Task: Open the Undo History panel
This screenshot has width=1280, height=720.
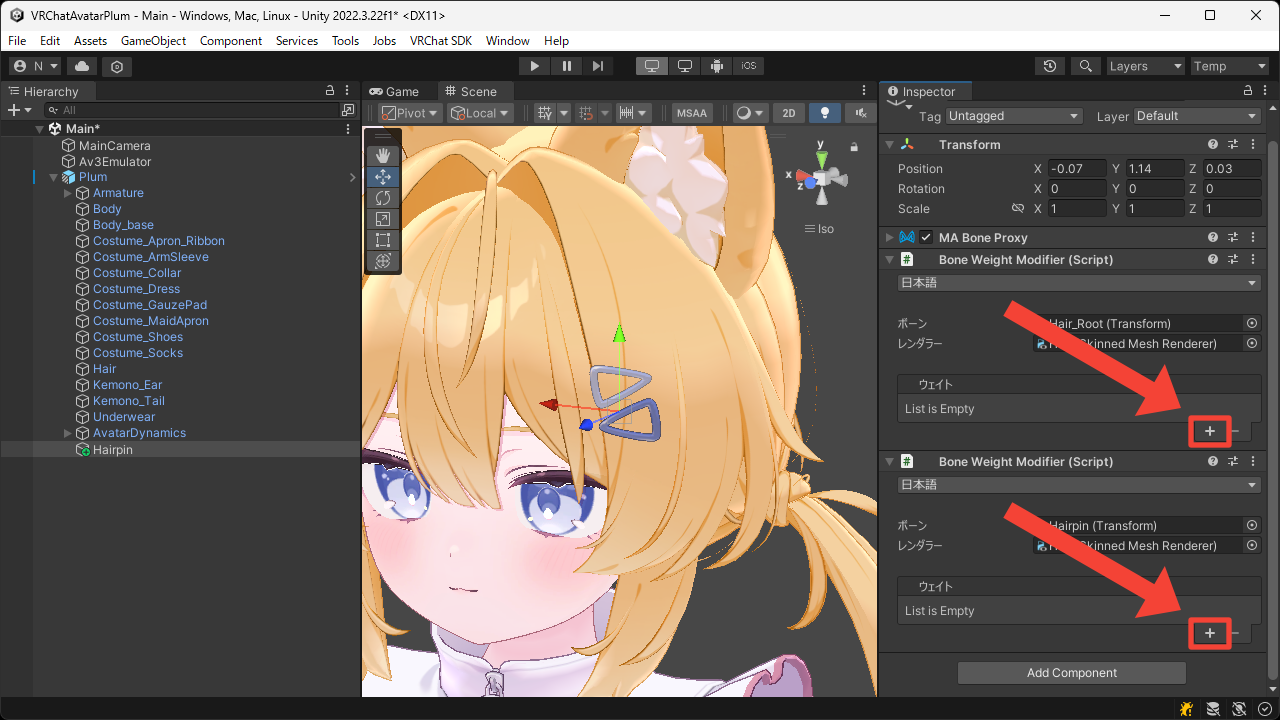Action: pos(1049,65)
